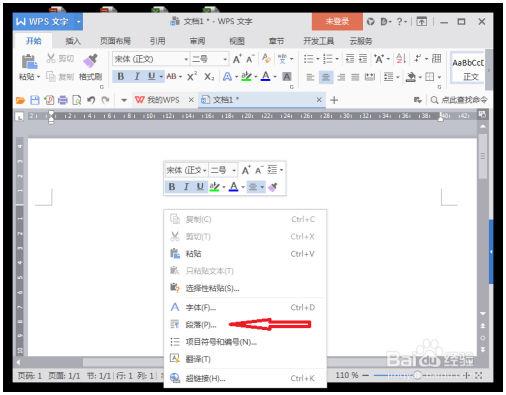506x395 pixels.
Task: Toggle Italic in the floating mini toolbar
Action: coord(186,187)
